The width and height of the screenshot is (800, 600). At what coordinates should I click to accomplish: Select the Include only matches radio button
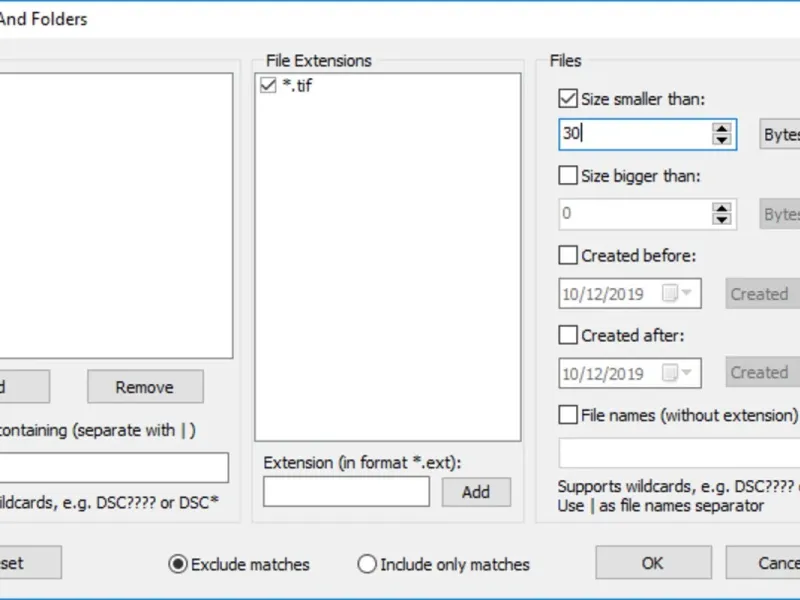367,564
